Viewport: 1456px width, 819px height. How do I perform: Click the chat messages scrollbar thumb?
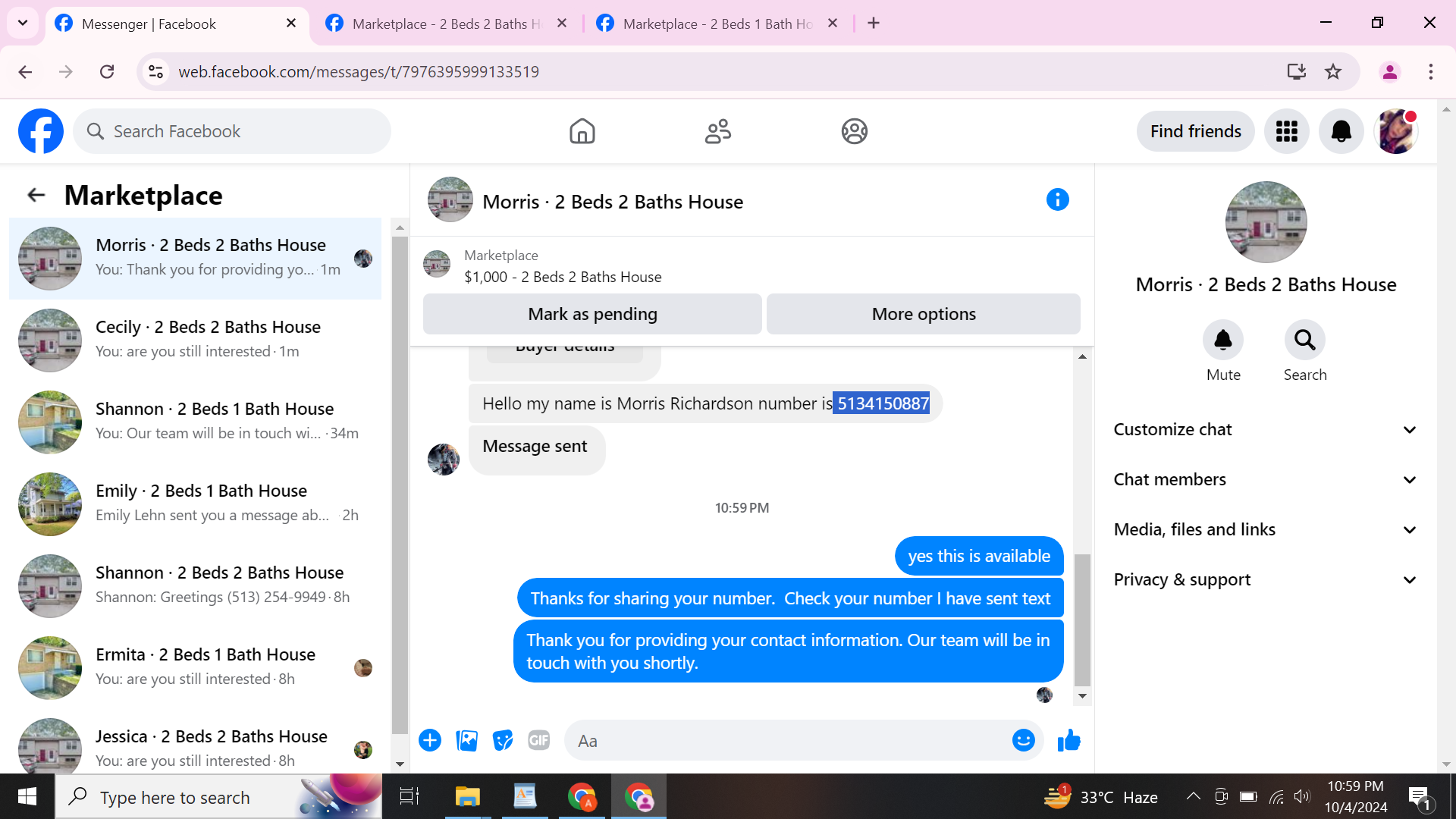tap(1082, 620)
